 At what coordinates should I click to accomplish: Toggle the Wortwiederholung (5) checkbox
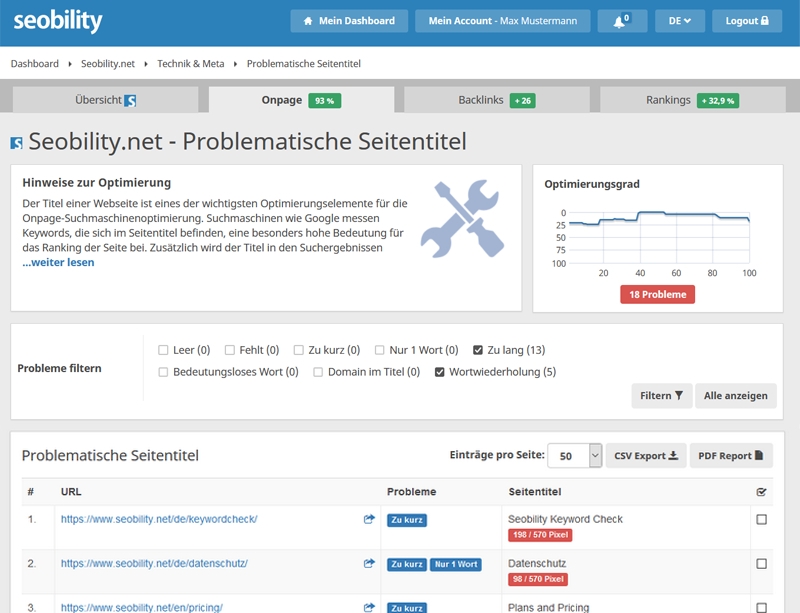point(441,372)
